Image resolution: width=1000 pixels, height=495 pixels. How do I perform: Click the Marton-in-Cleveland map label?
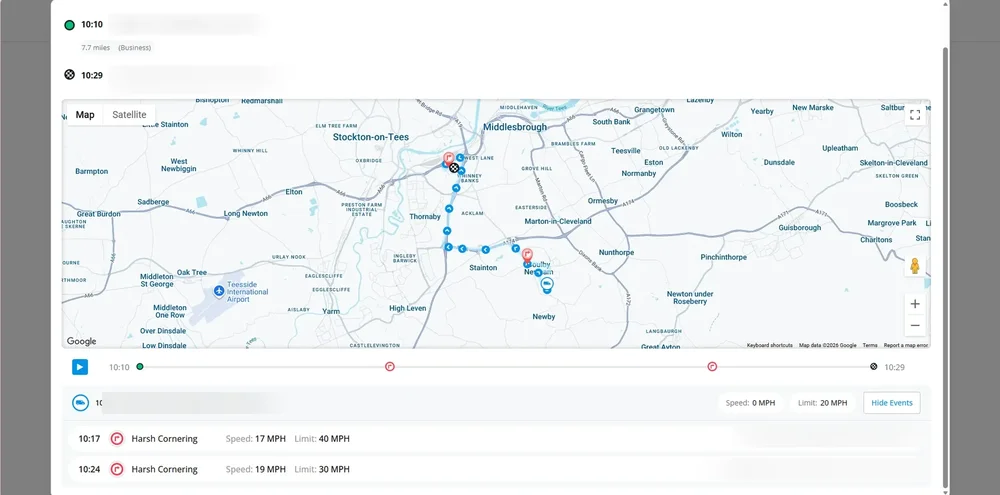coord(557,221)
